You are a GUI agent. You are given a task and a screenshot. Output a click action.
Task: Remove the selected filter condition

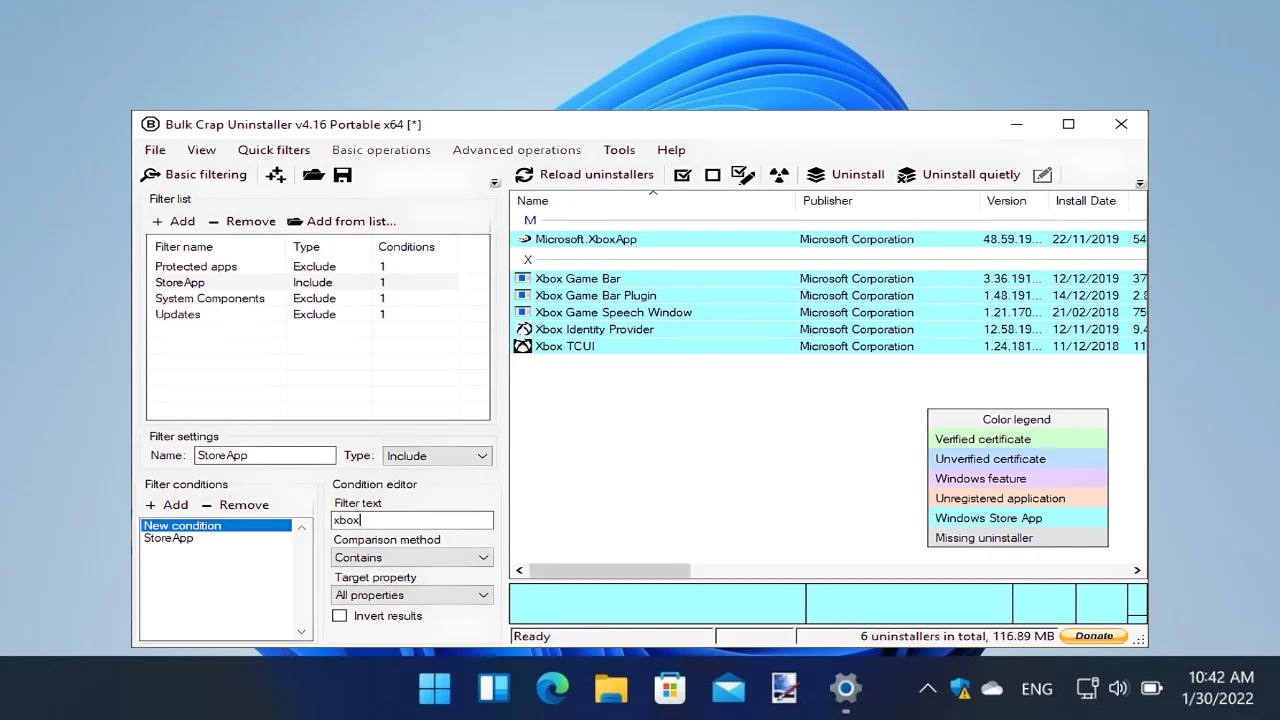[235, 505]
